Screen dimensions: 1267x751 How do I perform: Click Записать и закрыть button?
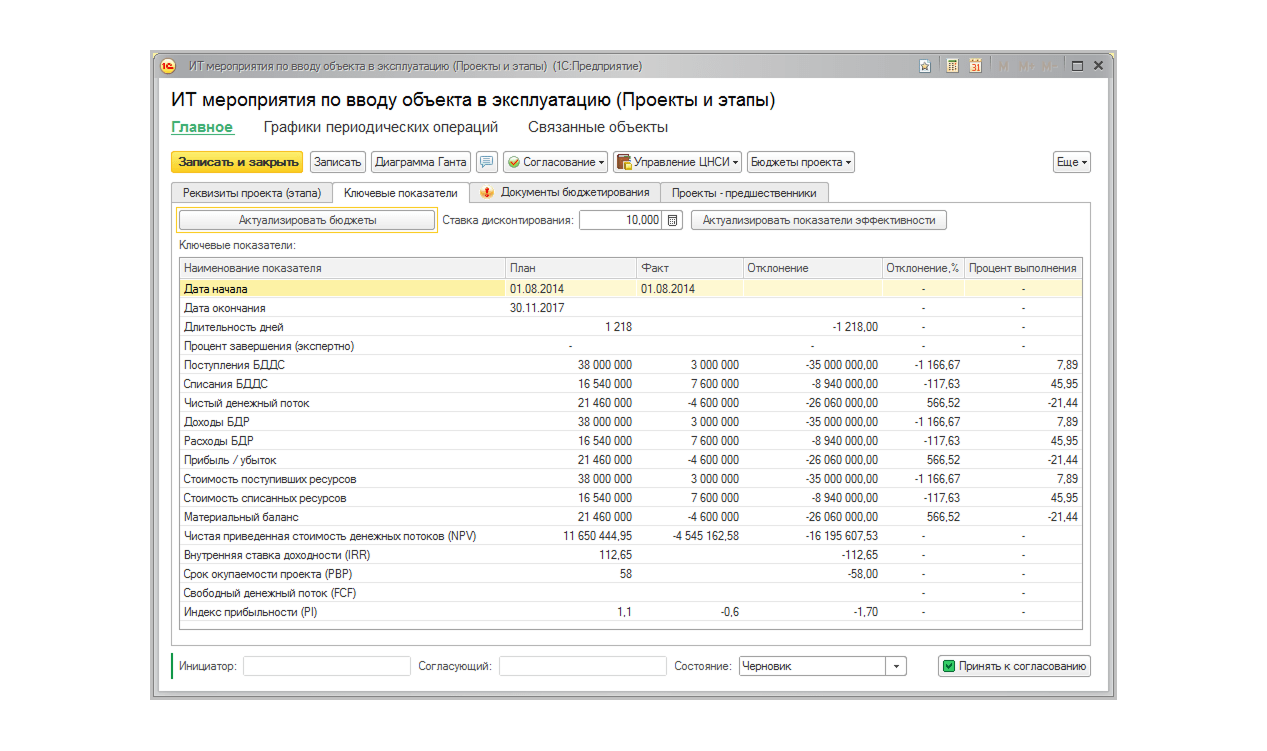point(238,162)
